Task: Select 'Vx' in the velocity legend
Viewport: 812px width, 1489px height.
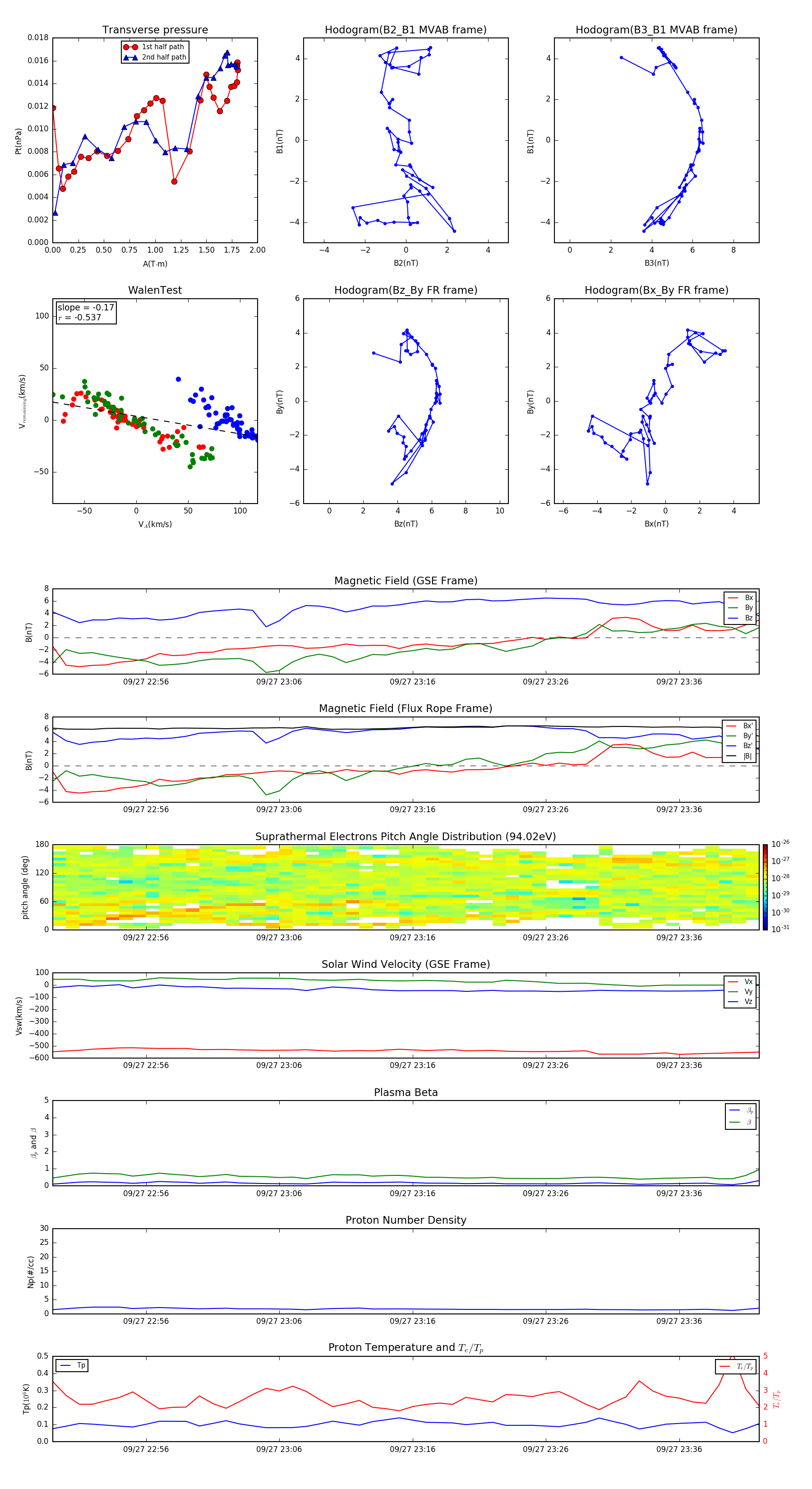Action: pyautogui.click(x=741, y=981)
